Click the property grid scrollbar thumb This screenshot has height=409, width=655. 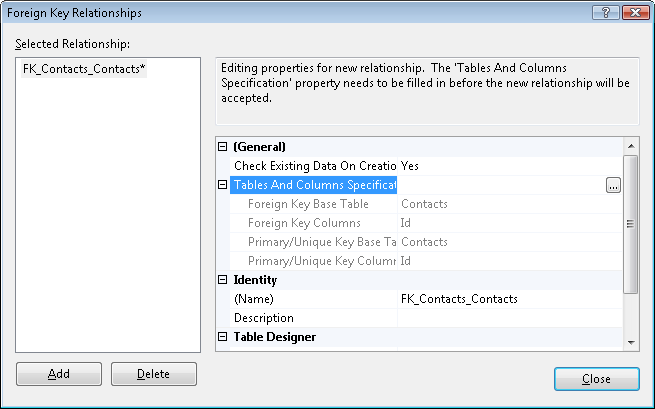(630, 224)
